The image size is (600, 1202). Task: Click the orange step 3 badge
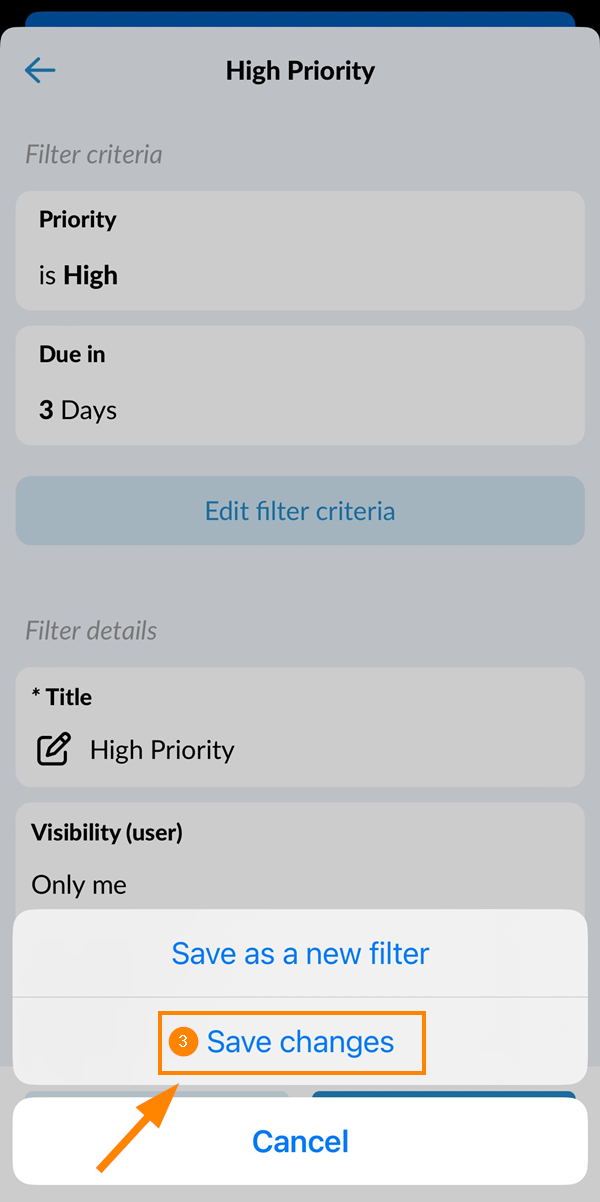coord(183,1042)
